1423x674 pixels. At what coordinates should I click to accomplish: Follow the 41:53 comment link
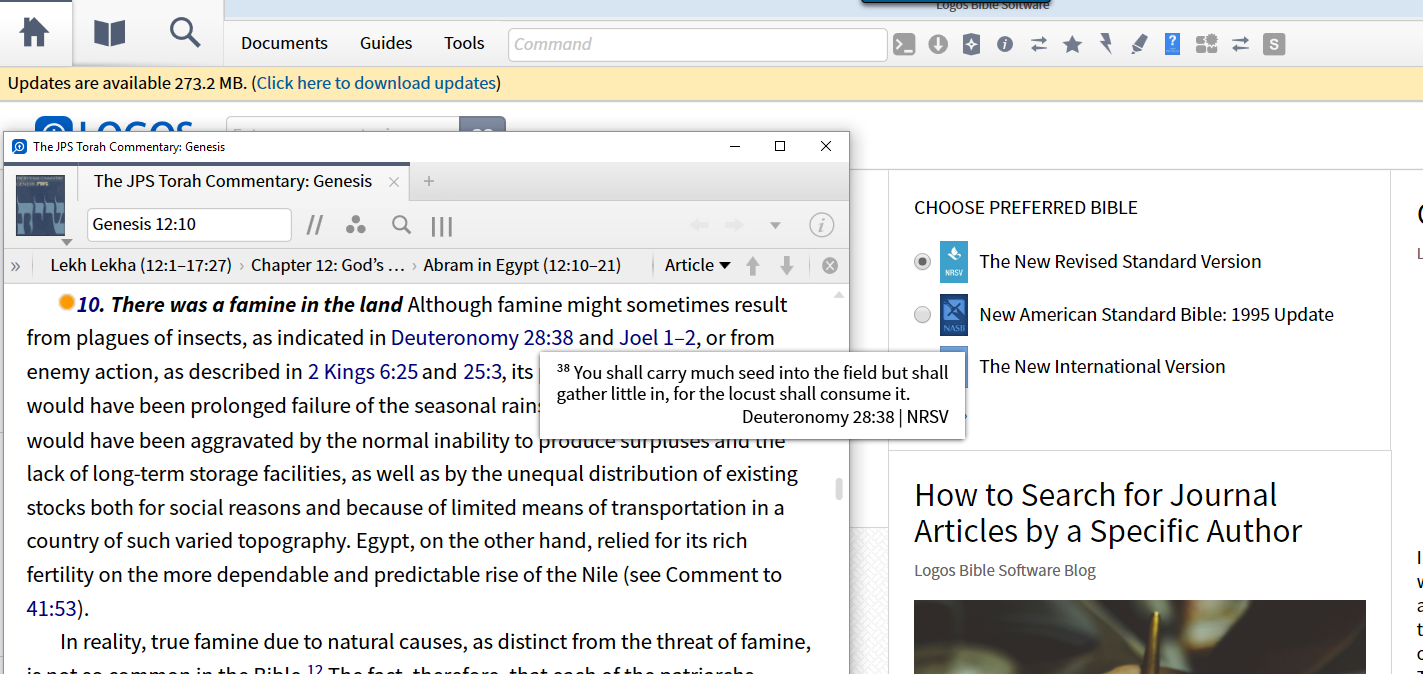pos(51,608)
